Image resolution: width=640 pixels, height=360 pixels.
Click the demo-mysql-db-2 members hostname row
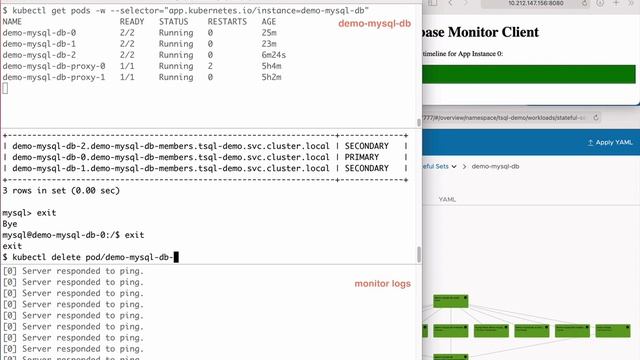click(171, 146)
